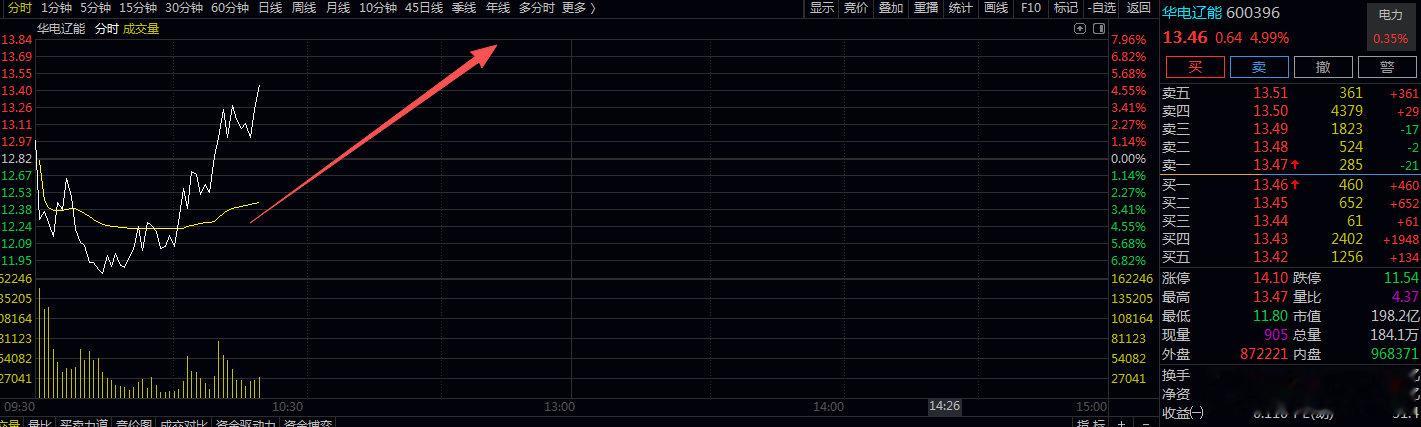Viewport: 1421px width, 427px height.
Task: Open the 竞价图 bottom tab
Action: pos(132,423)
